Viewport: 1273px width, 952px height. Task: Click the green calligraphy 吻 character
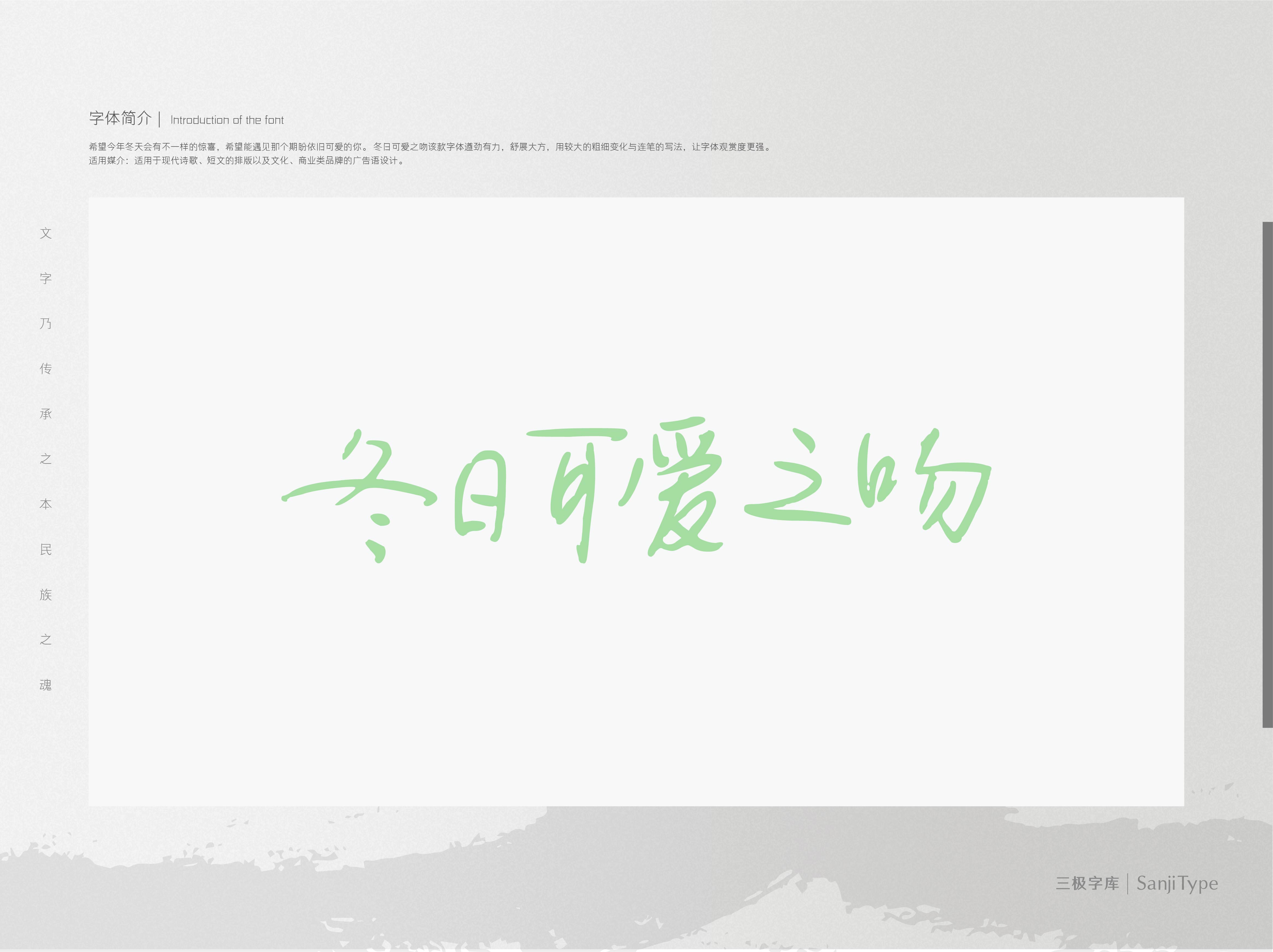[x=928, y=486]
